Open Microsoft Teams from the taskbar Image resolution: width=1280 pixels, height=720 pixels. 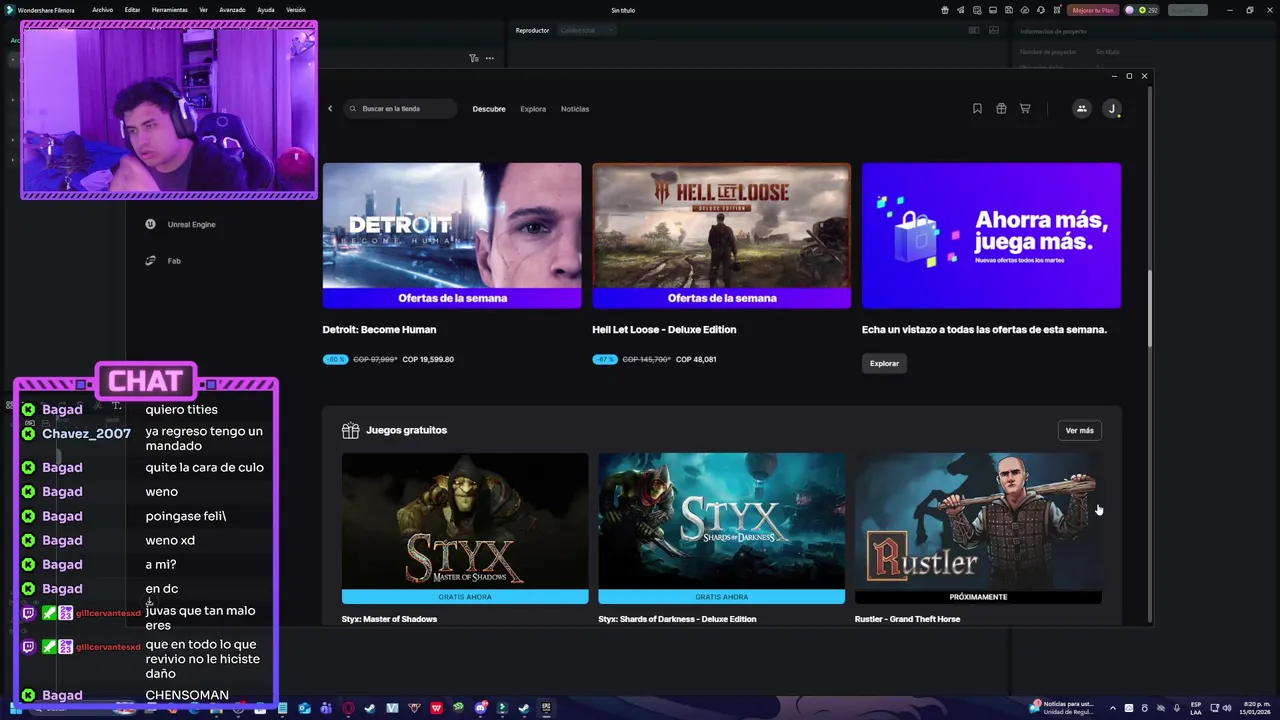pos(326,708)
